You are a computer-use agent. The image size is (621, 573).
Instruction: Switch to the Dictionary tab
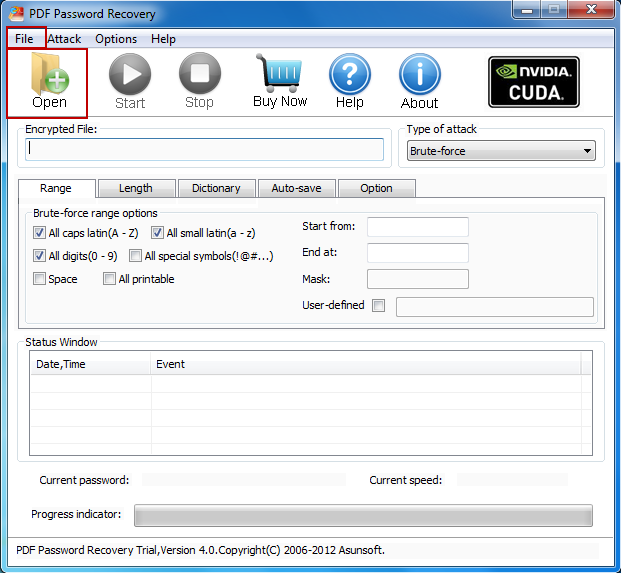[x=216, y=188]
